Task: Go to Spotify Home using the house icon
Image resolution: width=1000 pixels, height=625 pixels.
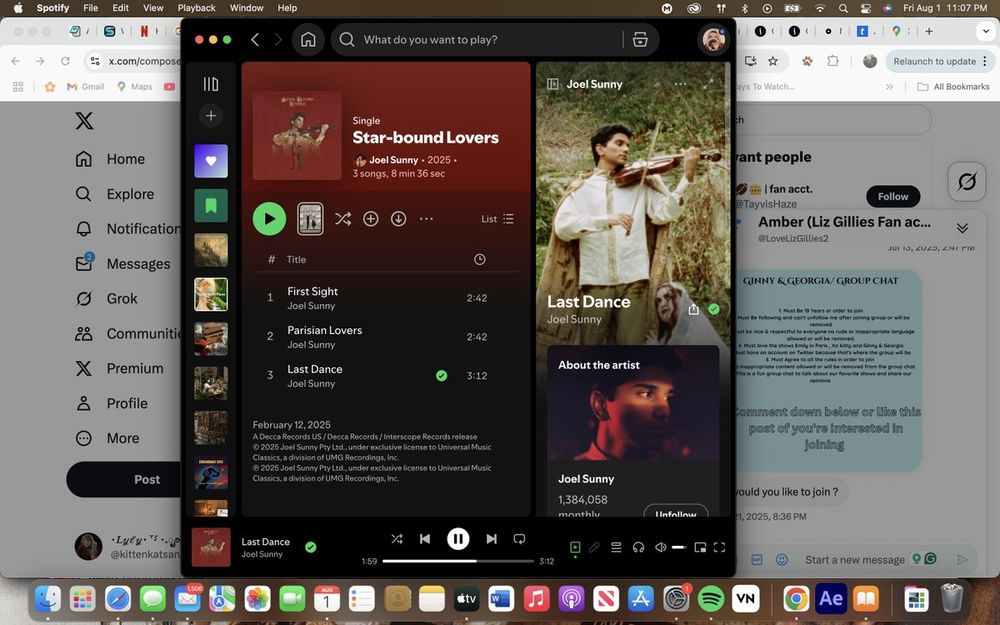Action: 308,40
